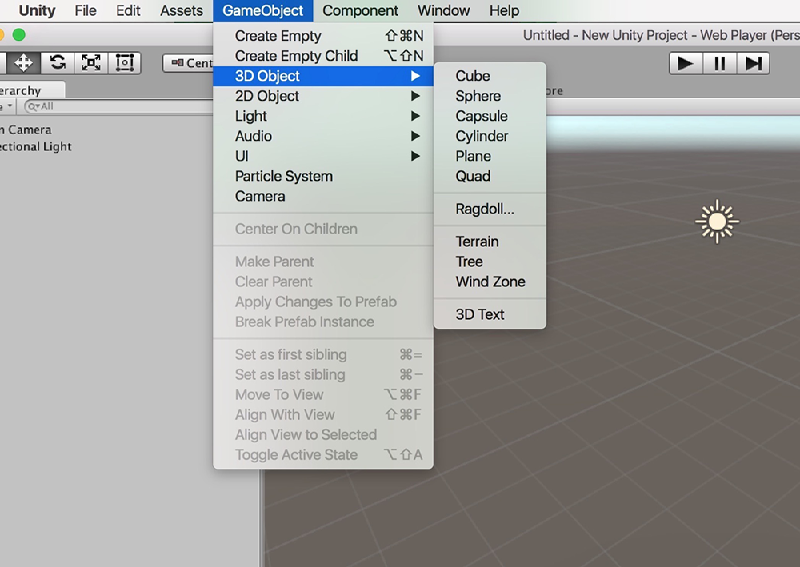This screenshot has width=800, height=567.
Task: Select the Rect transform tool icon
Action: coord(125,62)
